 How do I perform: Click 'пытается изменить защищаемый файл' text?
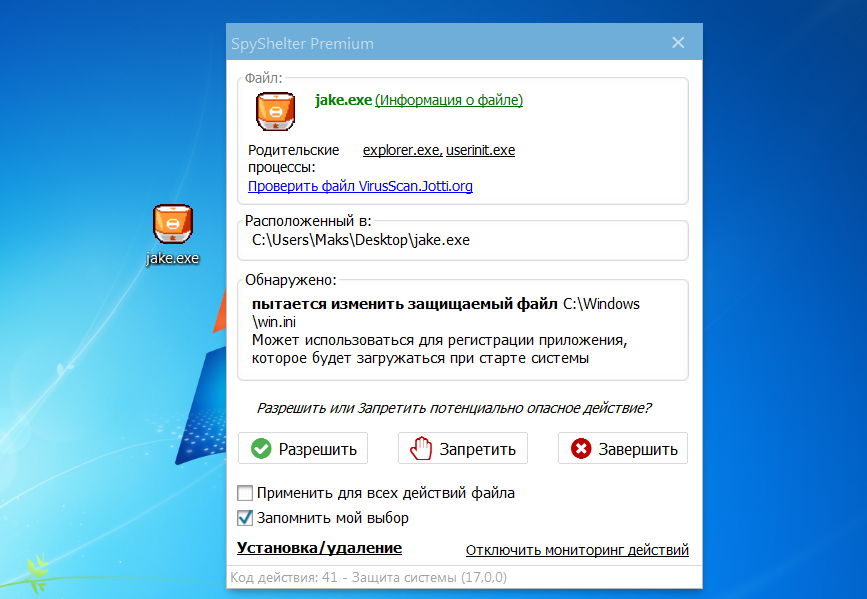click(x=405, y=304)
